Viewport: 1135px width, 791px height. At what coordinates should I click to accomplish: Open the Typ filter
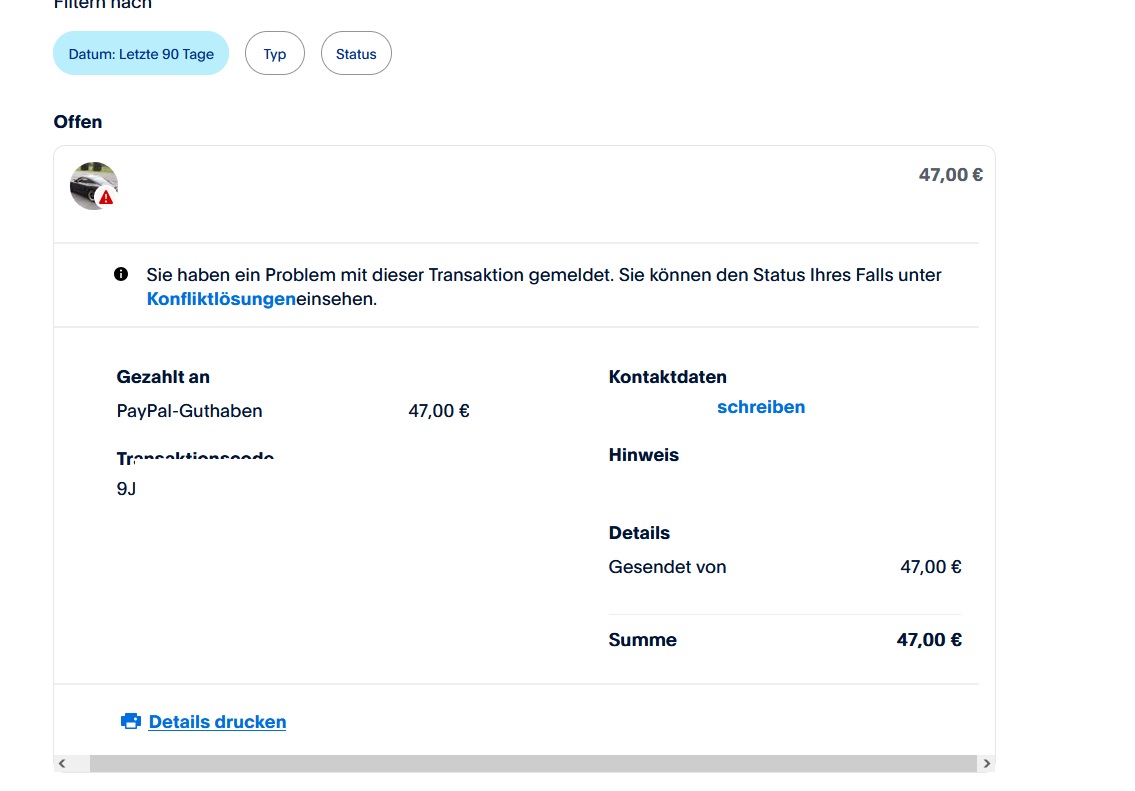[275, 54]
